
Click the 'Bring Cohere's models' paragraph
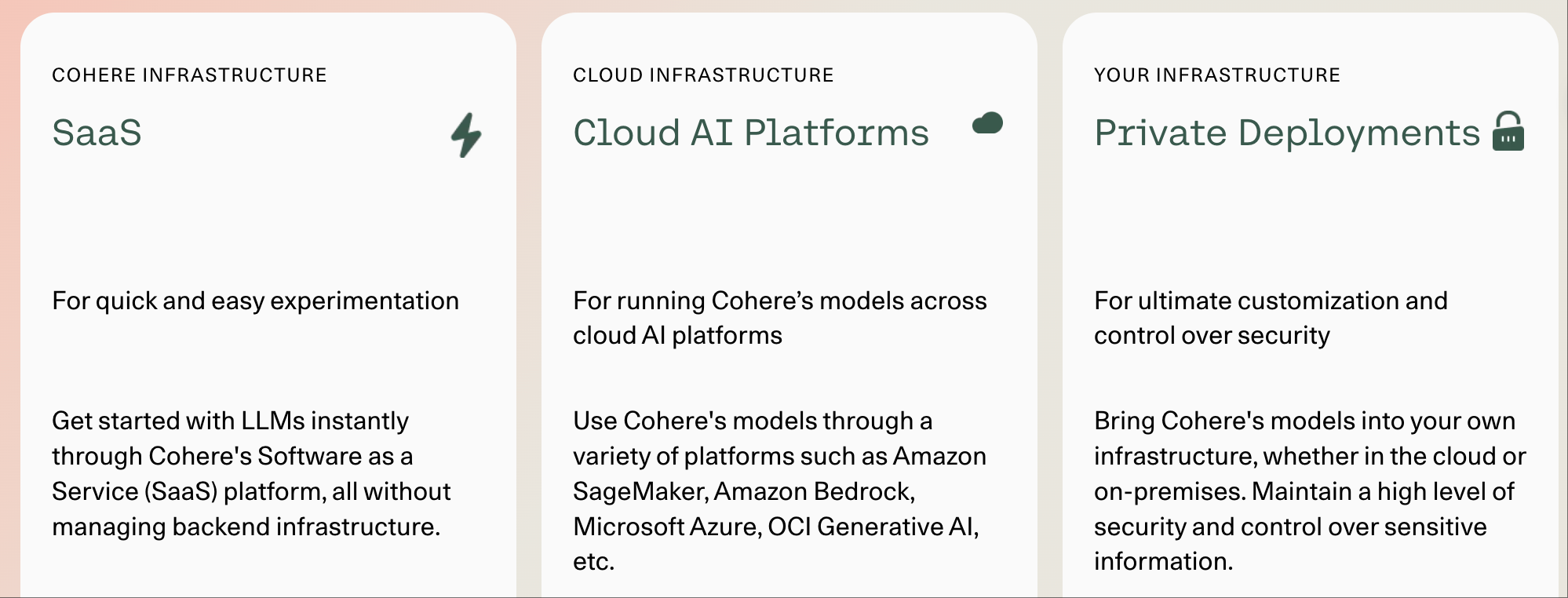1309,490
